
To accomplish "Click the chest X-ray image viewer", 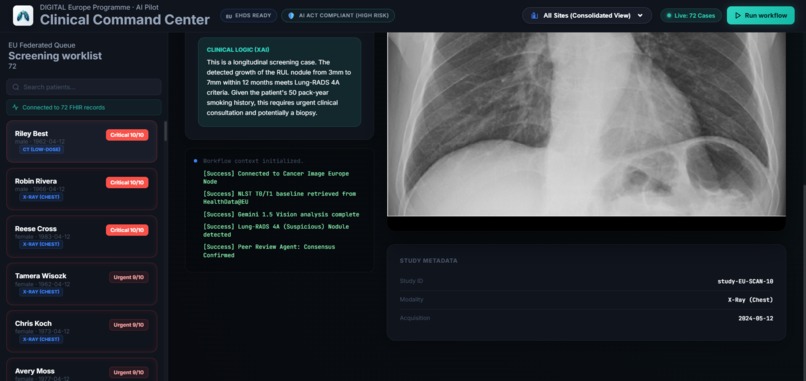I will coord(586,124).
